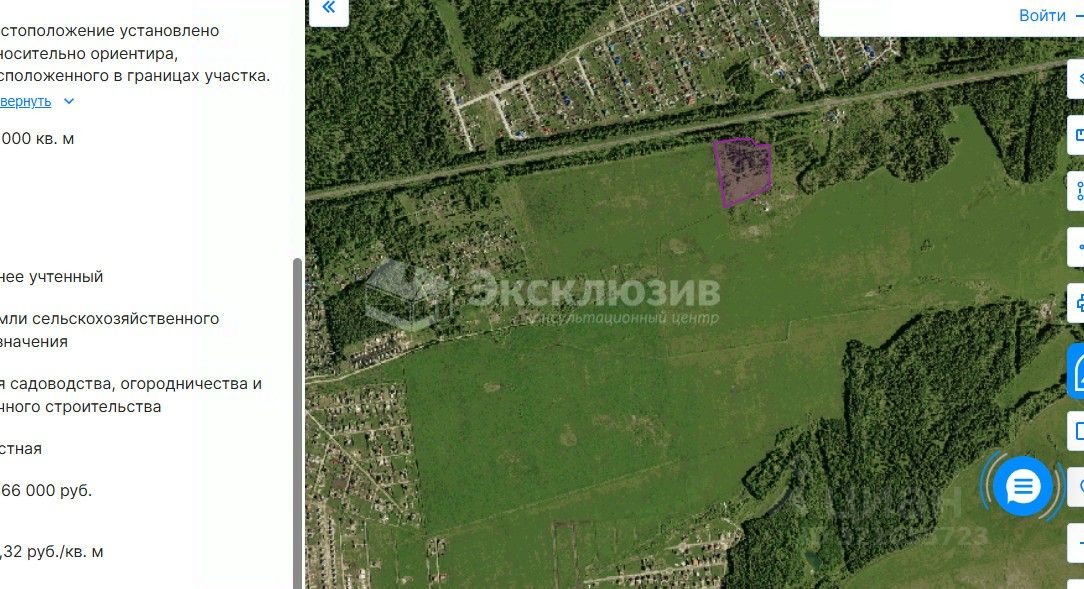The height and width of the screenshot is (589, 1084).
Task: Click the развернуть link to expand address
Action: click(x=26, y=101)
